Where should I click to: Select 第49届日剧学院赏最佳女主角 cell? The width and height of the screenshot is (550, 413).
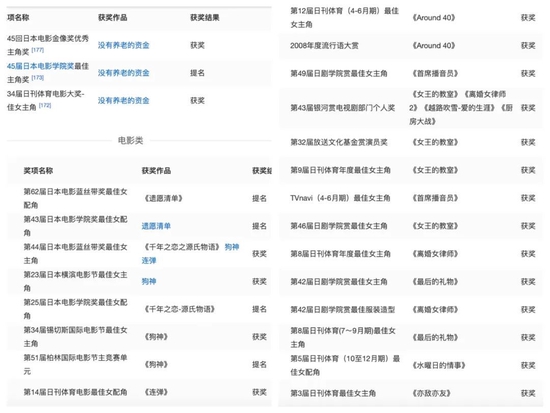coord(339,73)
